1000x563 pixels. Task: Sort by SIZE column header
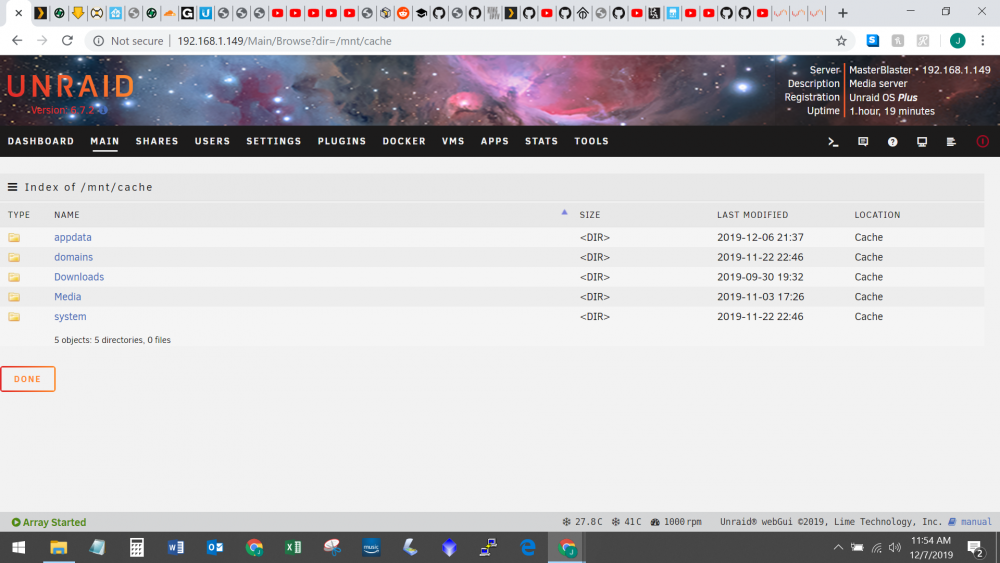tap(590, 215)
